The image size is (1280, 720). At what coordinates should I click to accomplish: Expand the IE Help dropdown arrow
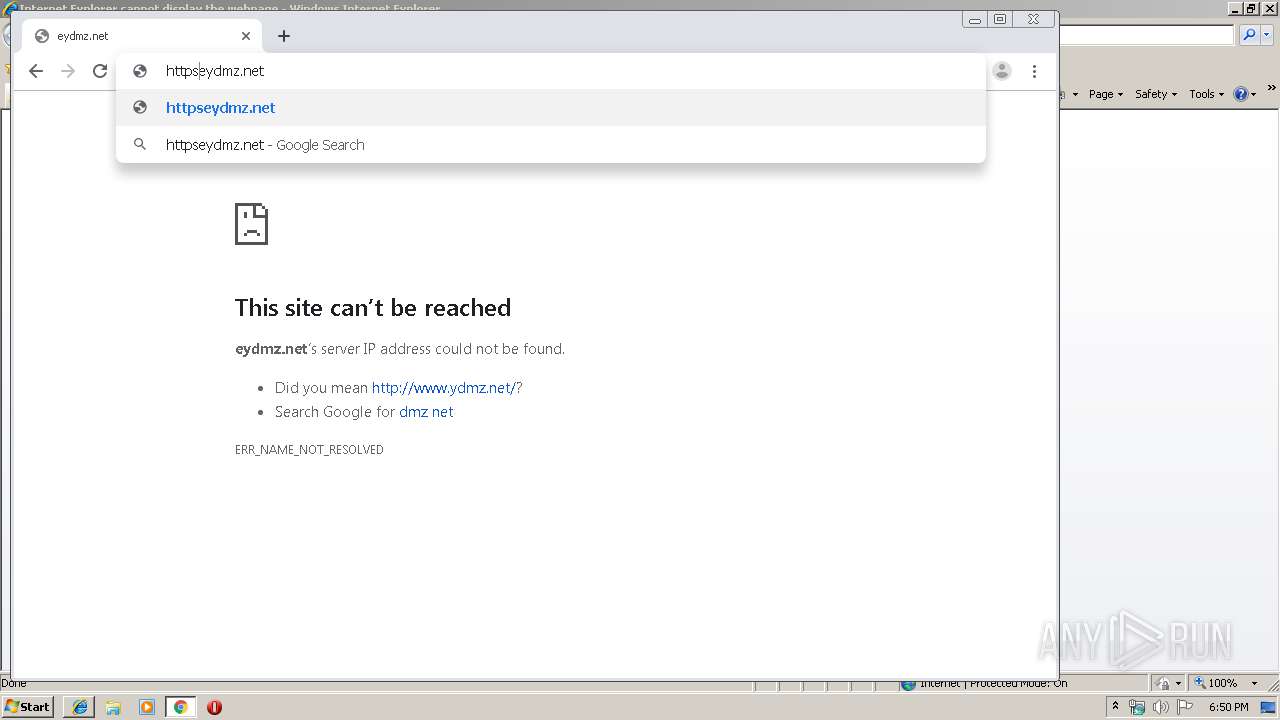pos(1253,94)
